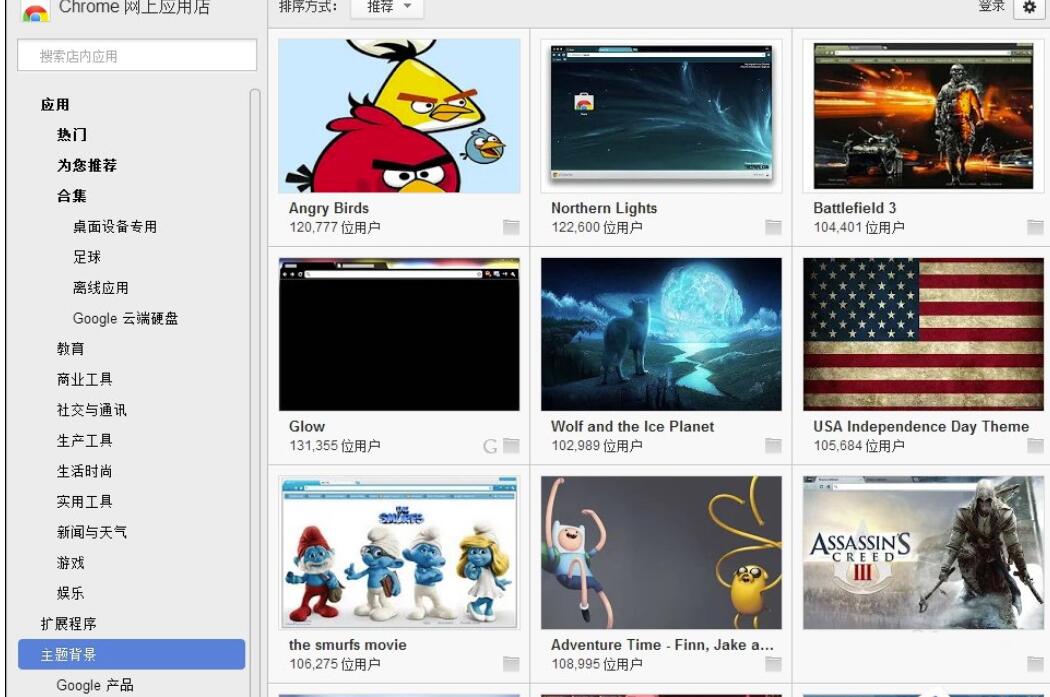Click the sidebar vertical scrollbar

[x=254, y=392]
